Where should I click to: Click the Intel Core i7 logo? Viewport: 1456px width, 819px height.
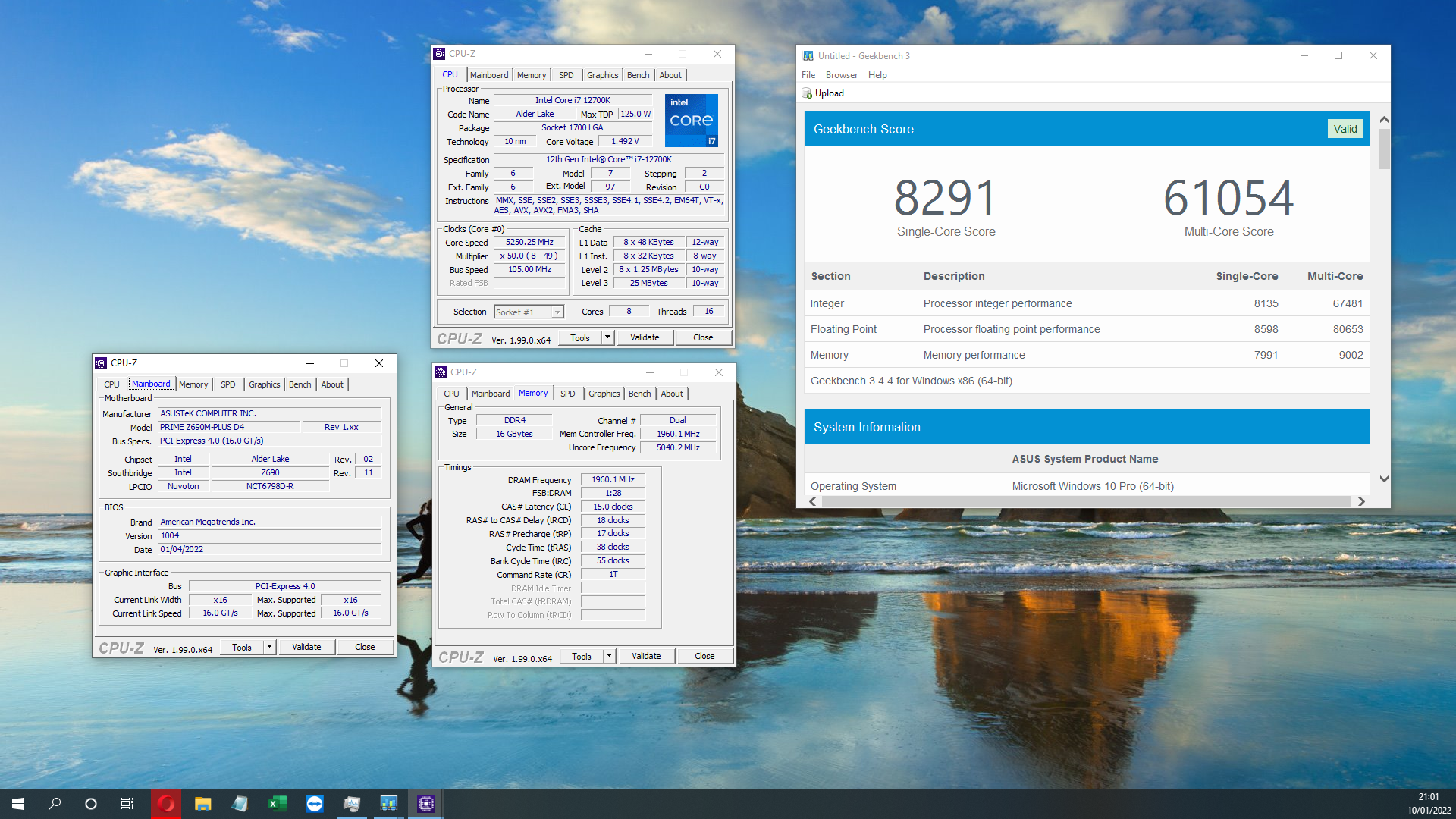click(691, 120)
